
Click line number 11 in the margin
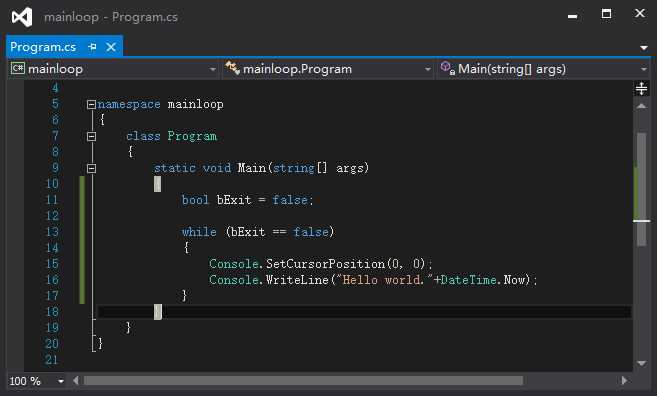coord(52,200)
